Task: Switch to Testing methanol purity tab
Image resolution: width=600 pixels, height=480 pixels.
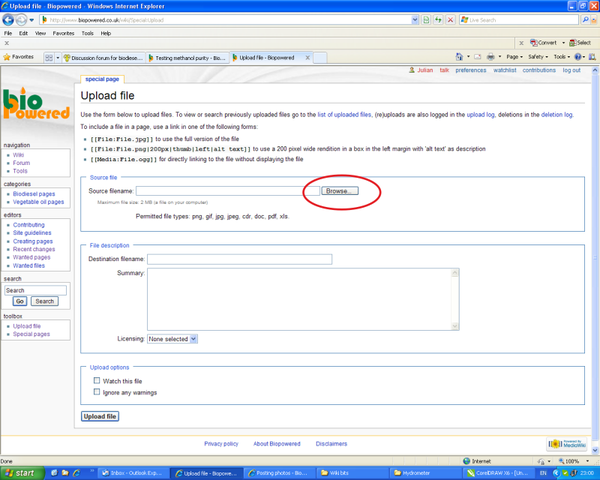Action: 188,57
